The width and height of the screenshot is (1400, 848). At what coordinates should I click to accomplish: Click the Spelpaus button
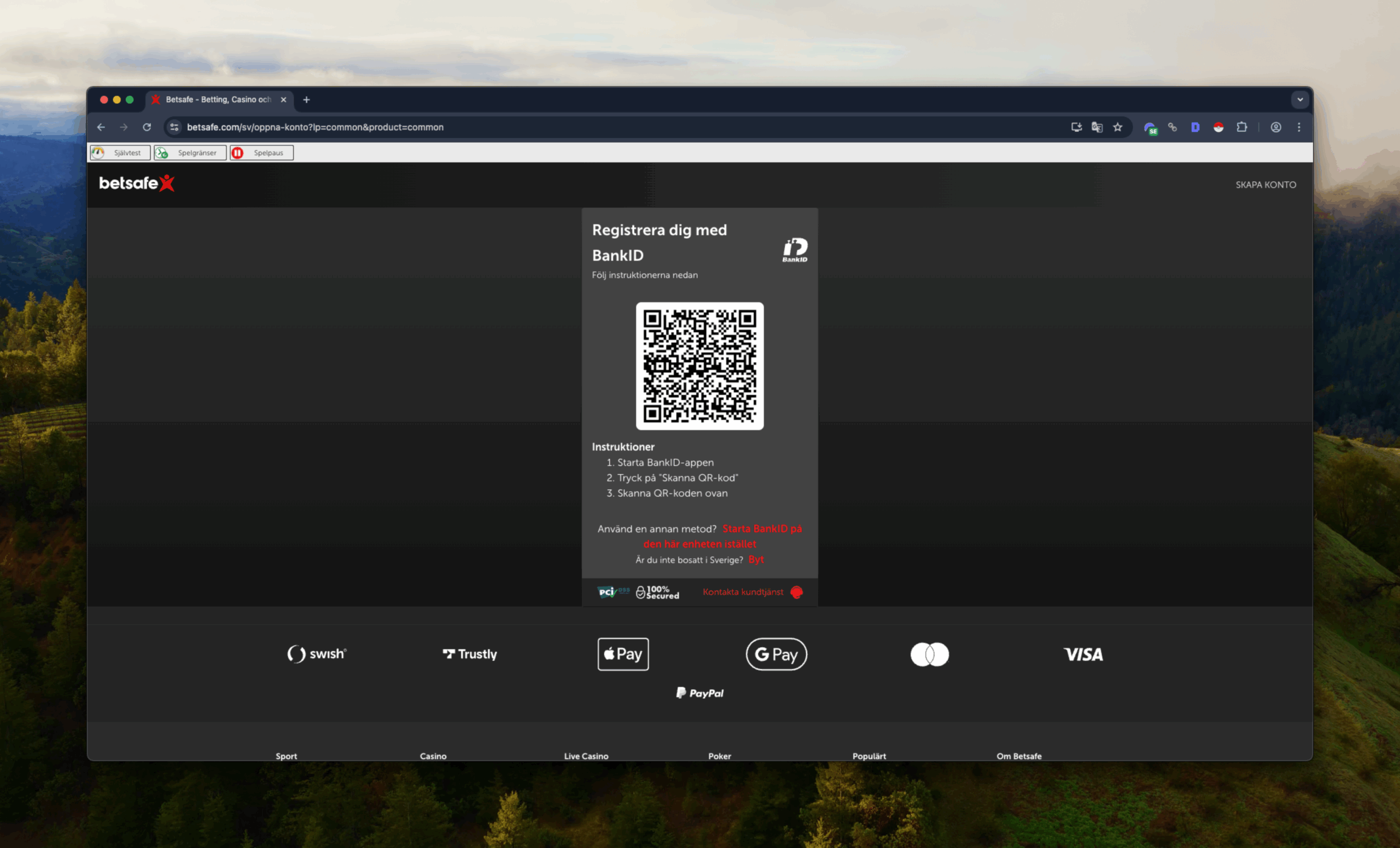tap(261, 153)
